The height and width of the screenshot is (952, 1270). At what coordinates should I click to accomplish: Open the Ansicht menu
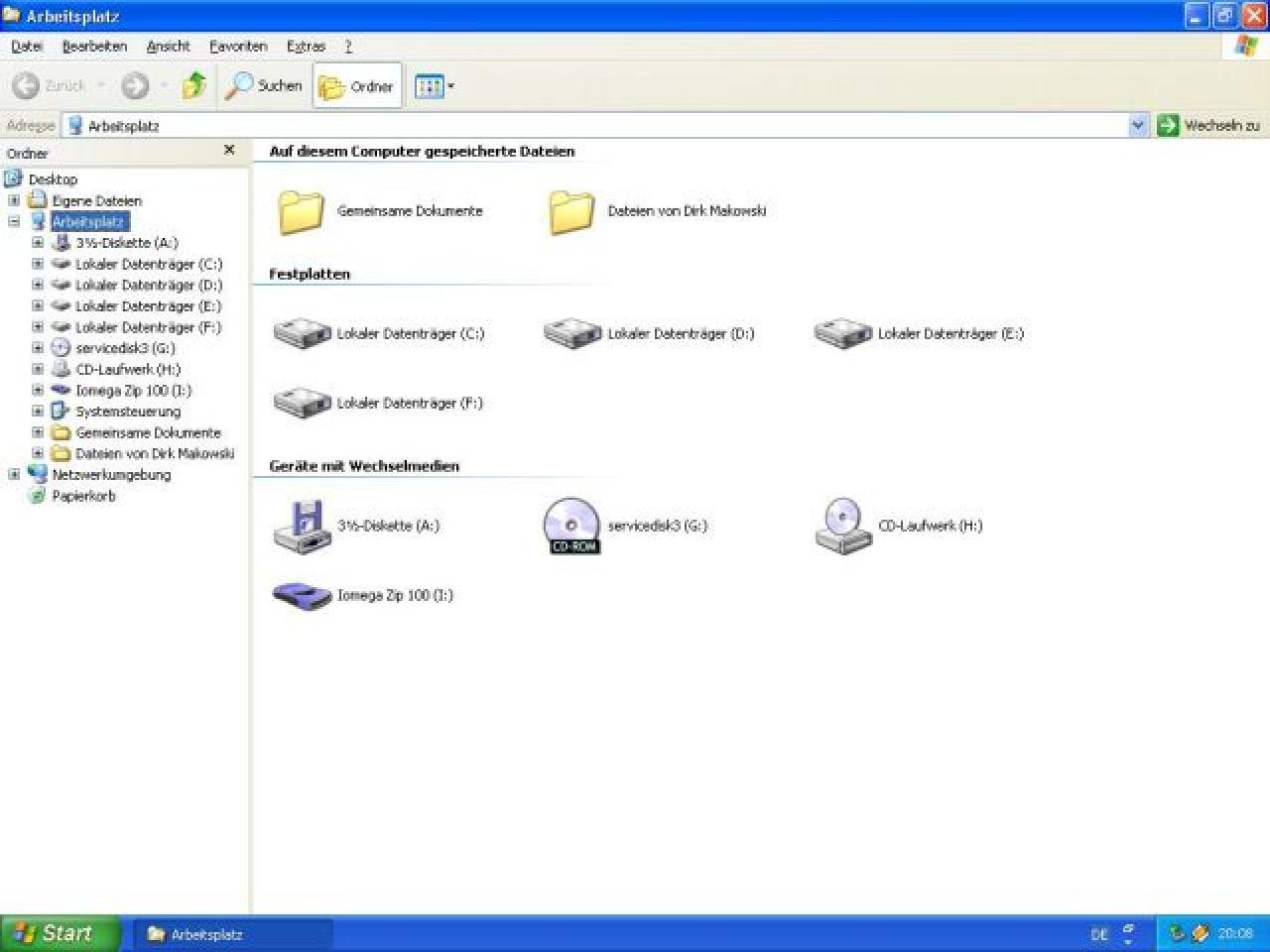[x=169, y=47]
